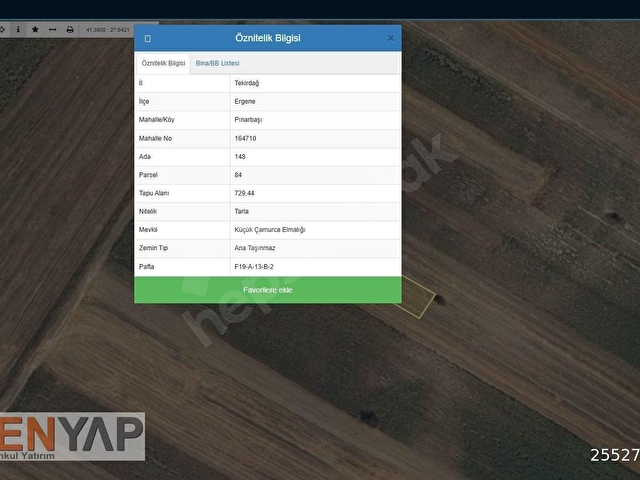Image resolution: width=640 pixels, height=480 pixels.
Task: Click the Tapu Alanı label
Action: point(154,193)
